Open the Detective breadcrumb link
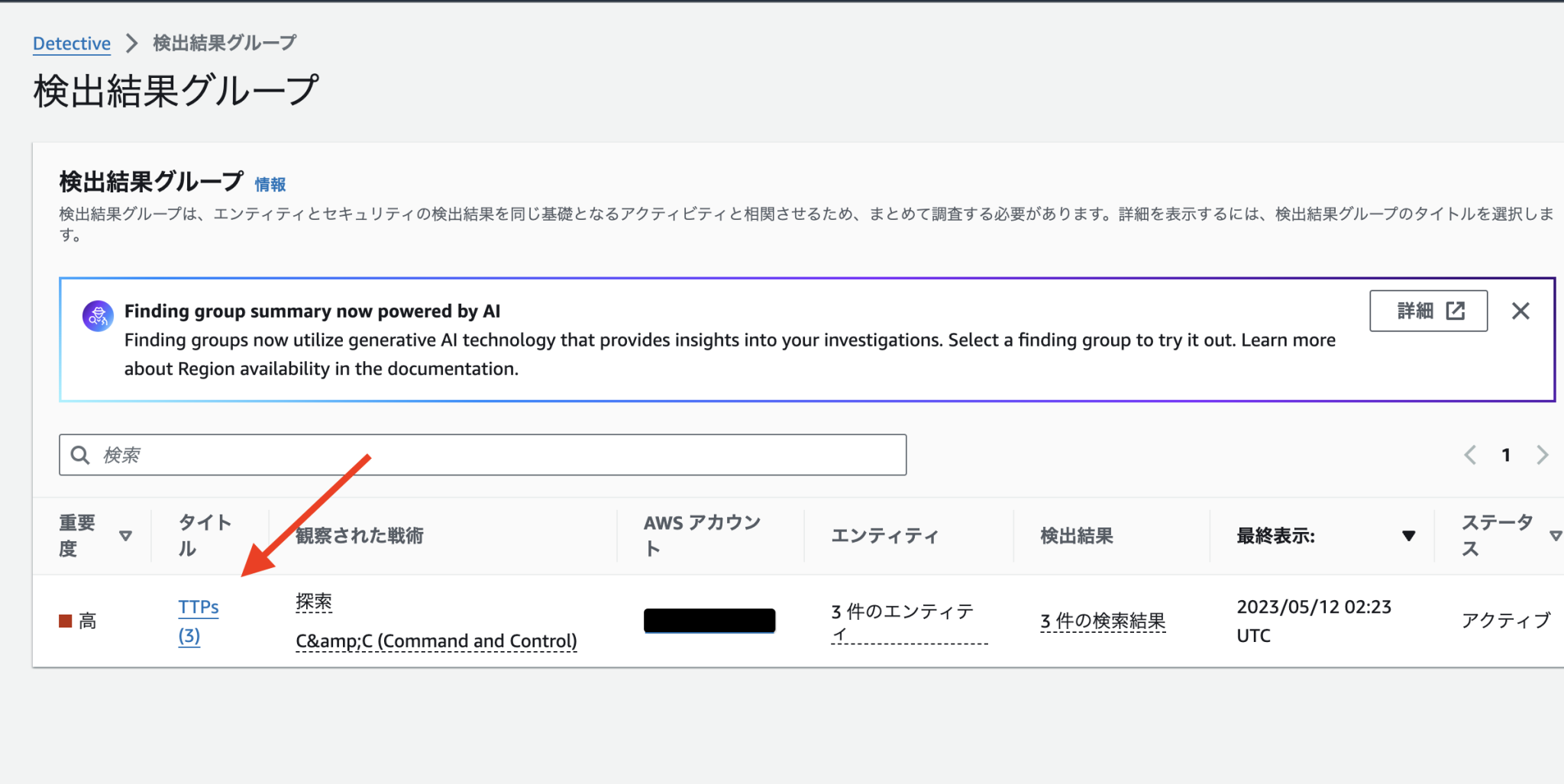The width and height of the screenshot is (1564, 784). click(x=71, y=43)
